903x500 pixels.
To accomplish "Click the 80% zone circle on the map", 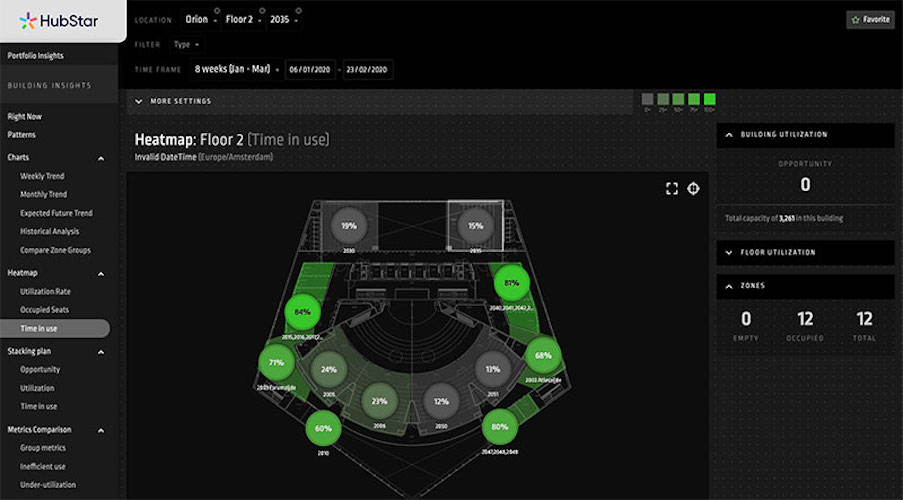I will [499, 427].
